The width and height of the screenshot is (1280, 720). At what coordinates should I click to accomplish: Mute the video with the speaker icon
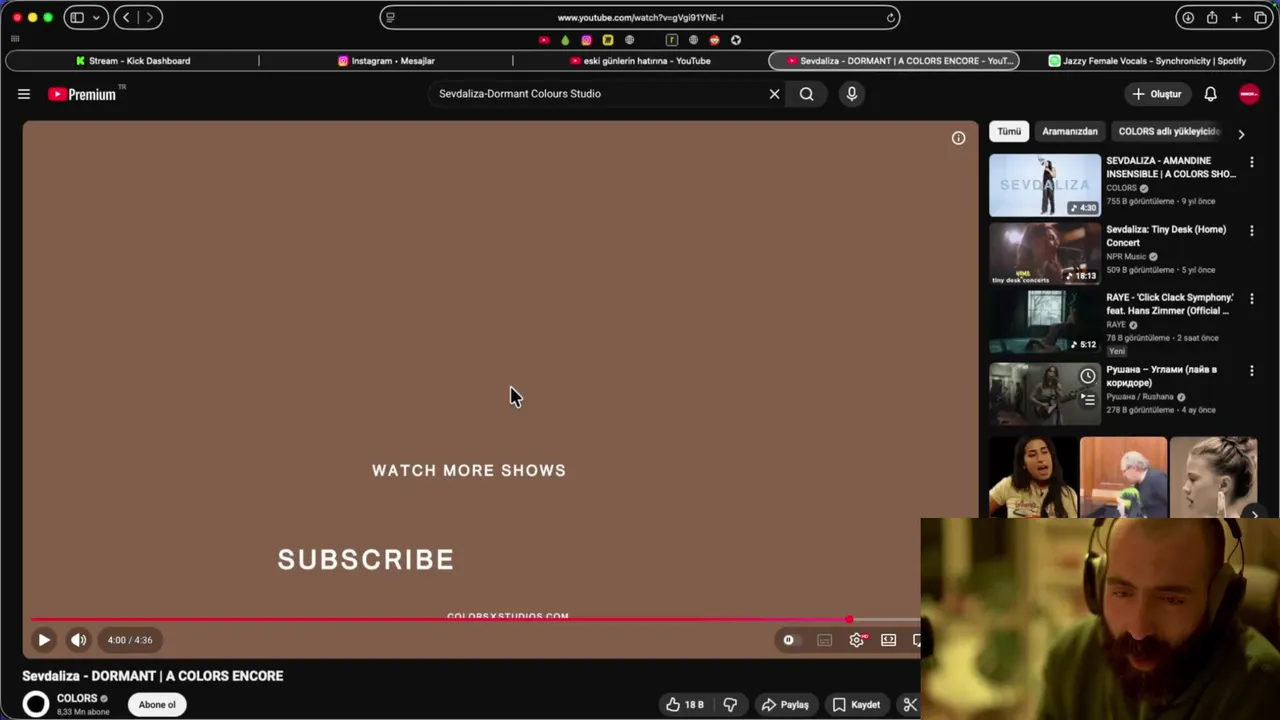[78, 640]
